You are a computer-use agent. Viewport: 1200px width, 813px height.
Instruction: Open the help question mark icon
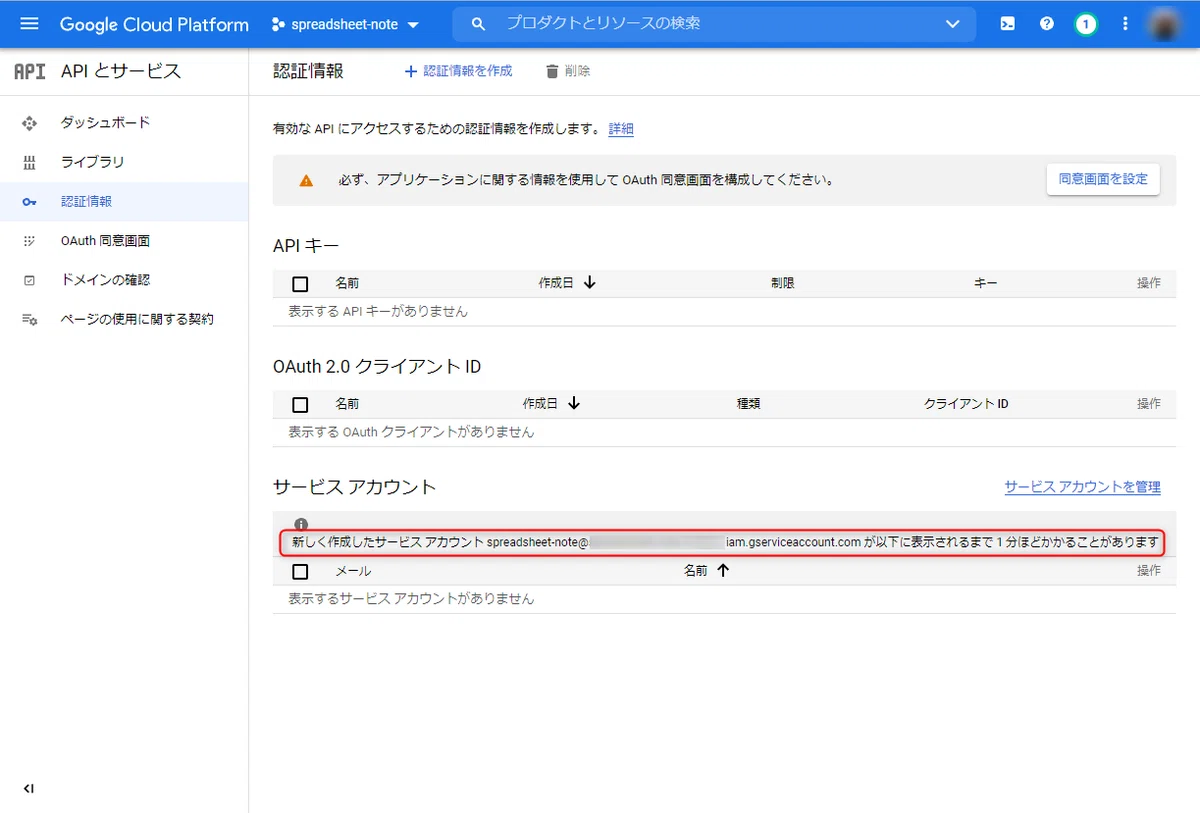click(x=1047, y=24)
